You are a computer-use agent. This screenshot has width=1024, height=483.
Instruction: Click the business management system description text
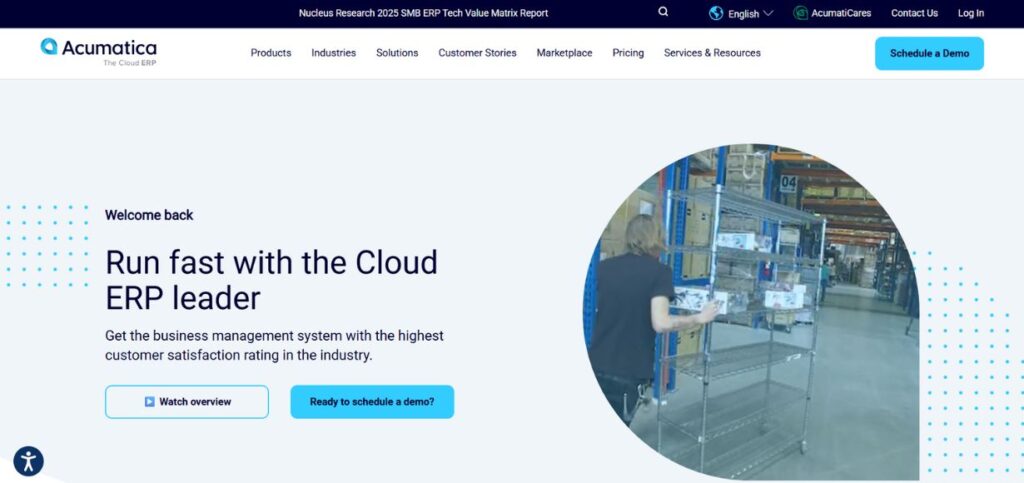click(x=274, y=345)
